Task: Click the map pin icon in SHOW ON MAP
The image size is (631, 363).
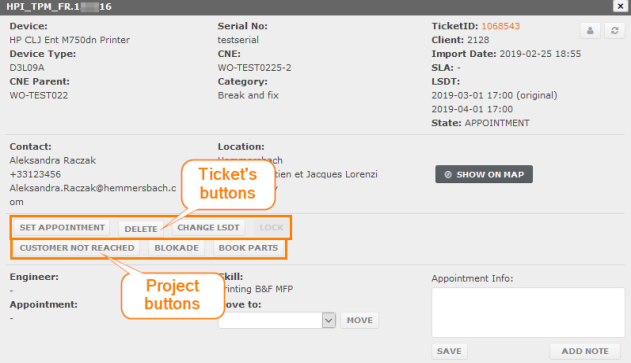Action: coord(448,175)
